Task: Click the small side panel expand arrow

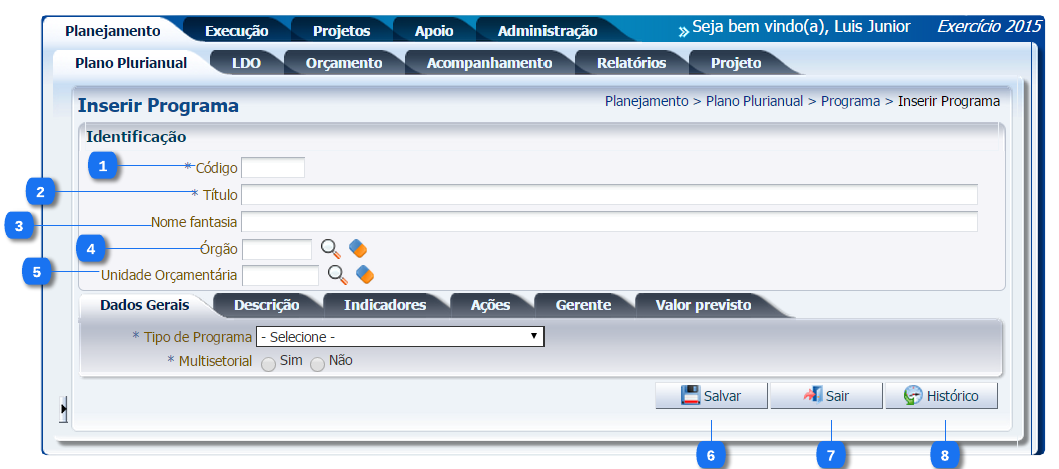Action: tap(64, 408)
